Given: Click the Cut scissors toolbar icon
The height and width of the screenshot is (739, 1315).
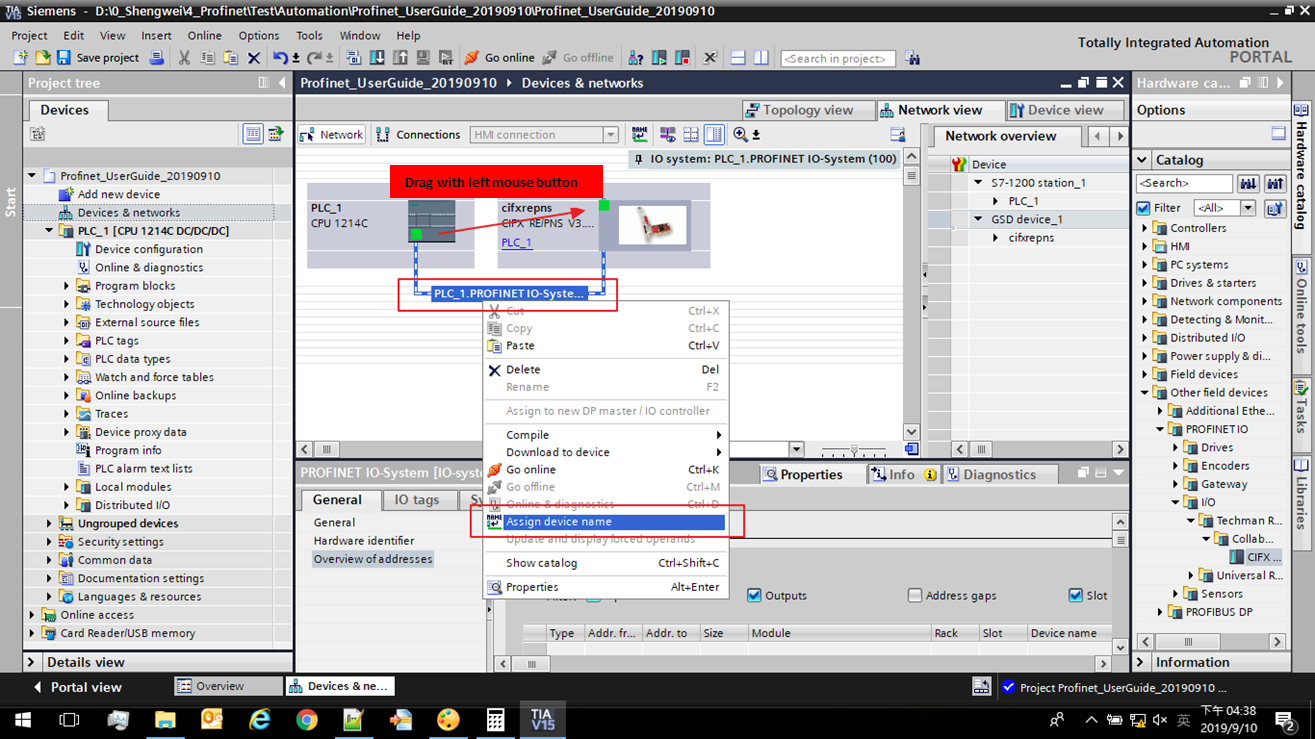Looking at the screenshot, I should 185,58.
